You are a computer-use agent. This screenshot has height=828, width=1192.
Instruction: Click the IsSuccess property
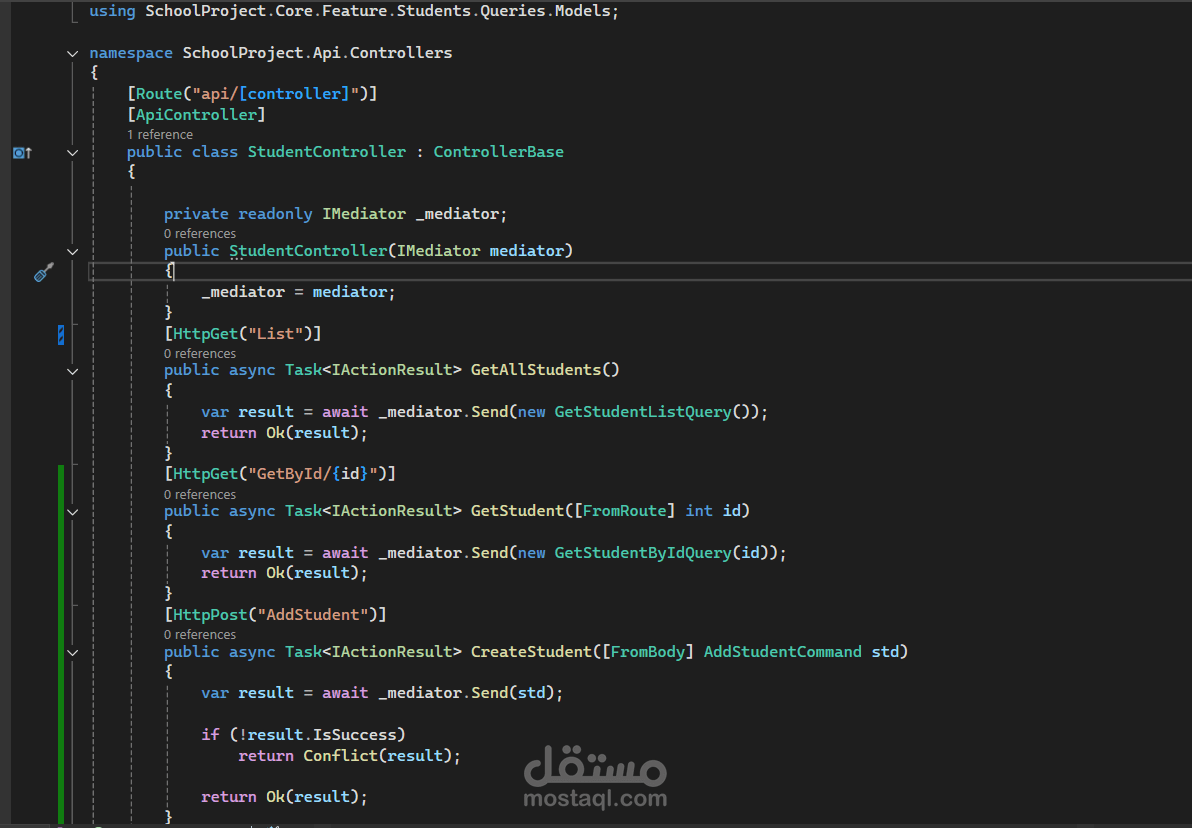tap(354, 734)
